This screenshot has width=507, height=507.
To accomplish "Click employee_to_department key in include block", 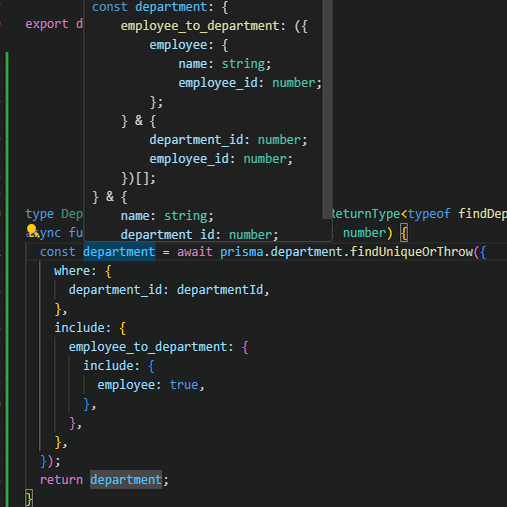I will coord(148,347).
